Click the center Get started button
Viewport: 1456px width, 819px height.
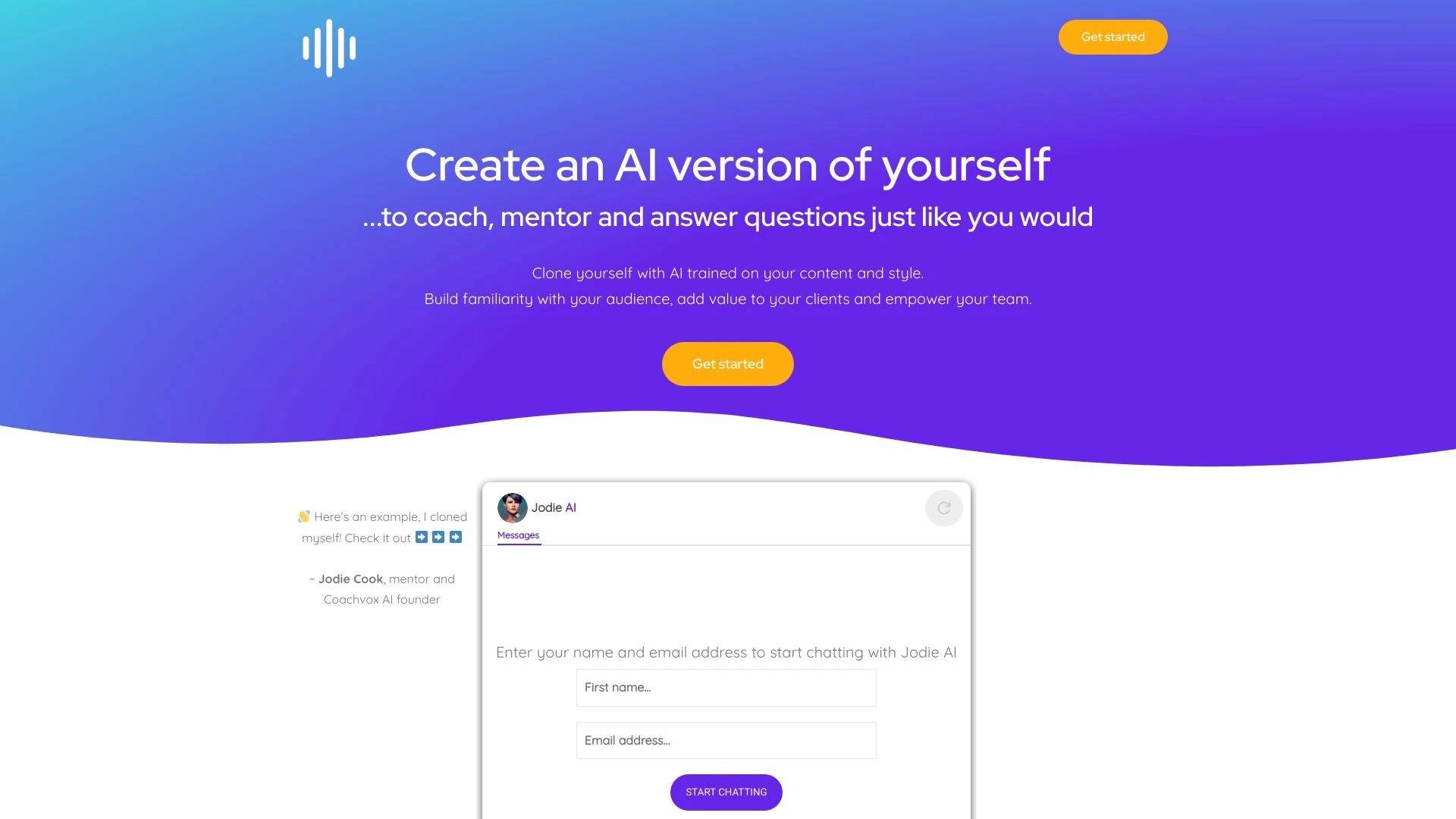(727, 363)
